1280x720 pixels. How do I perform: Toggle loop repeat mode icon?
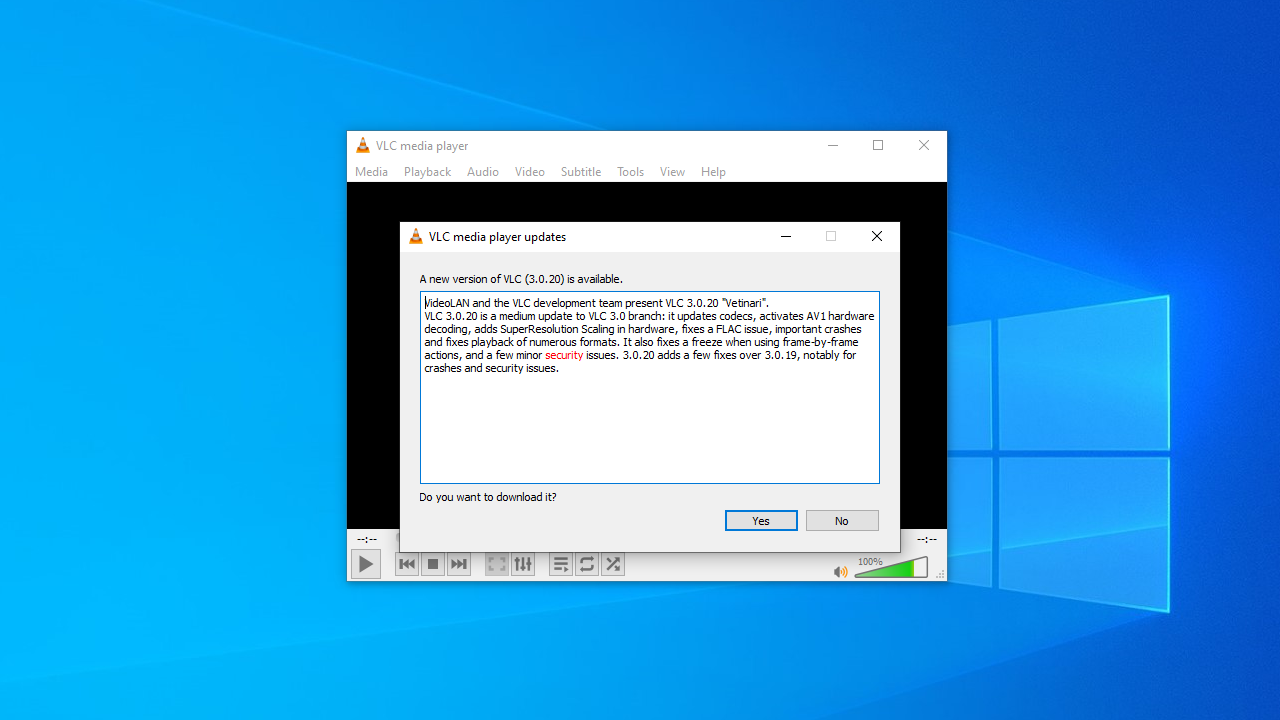pos(587,564)
